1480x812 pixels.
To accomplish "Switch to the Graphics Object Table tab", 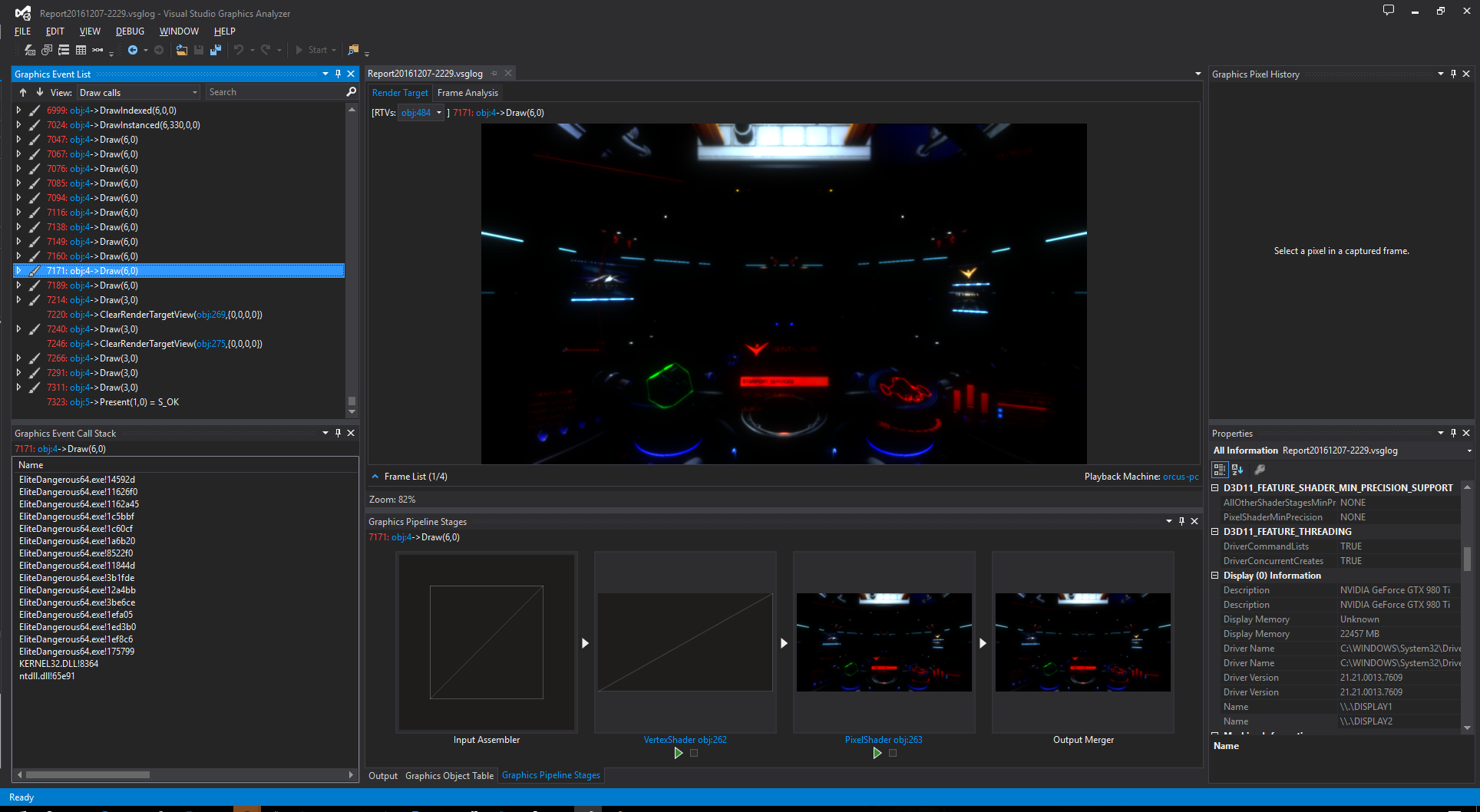I will (x=449, y=776).
